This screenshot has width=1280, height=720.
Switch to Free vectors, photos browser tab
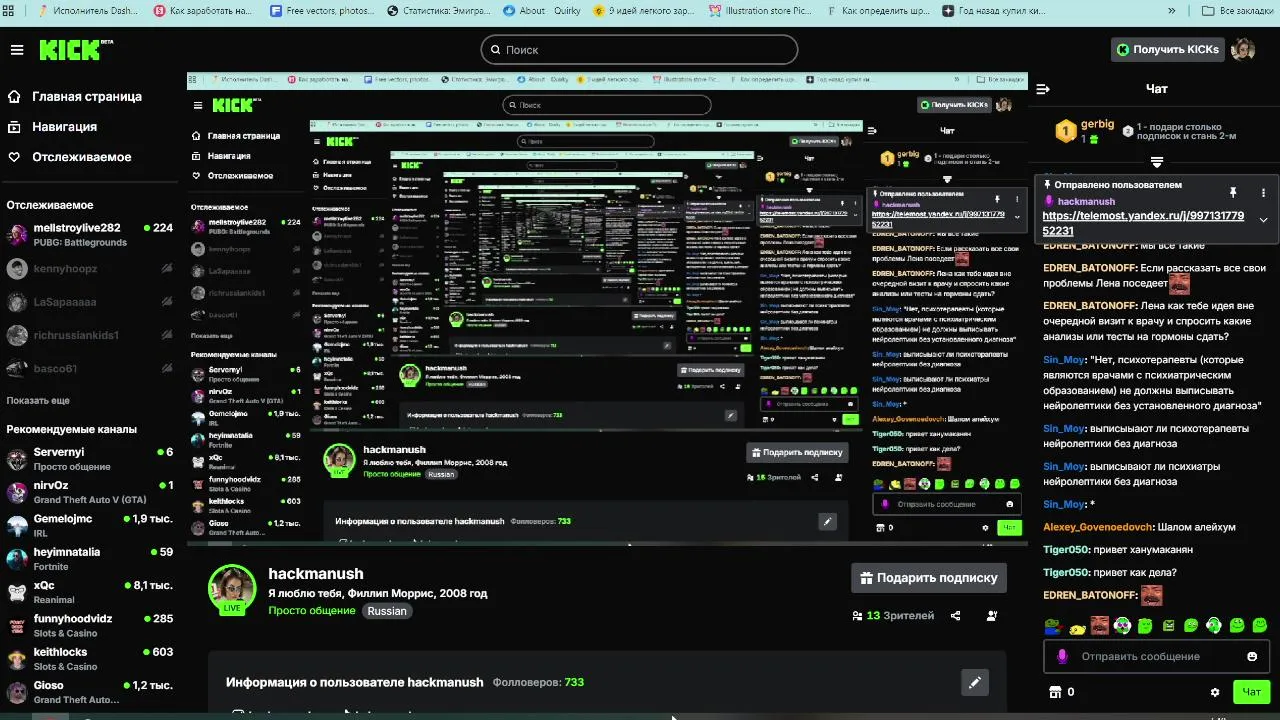[322, 11]
